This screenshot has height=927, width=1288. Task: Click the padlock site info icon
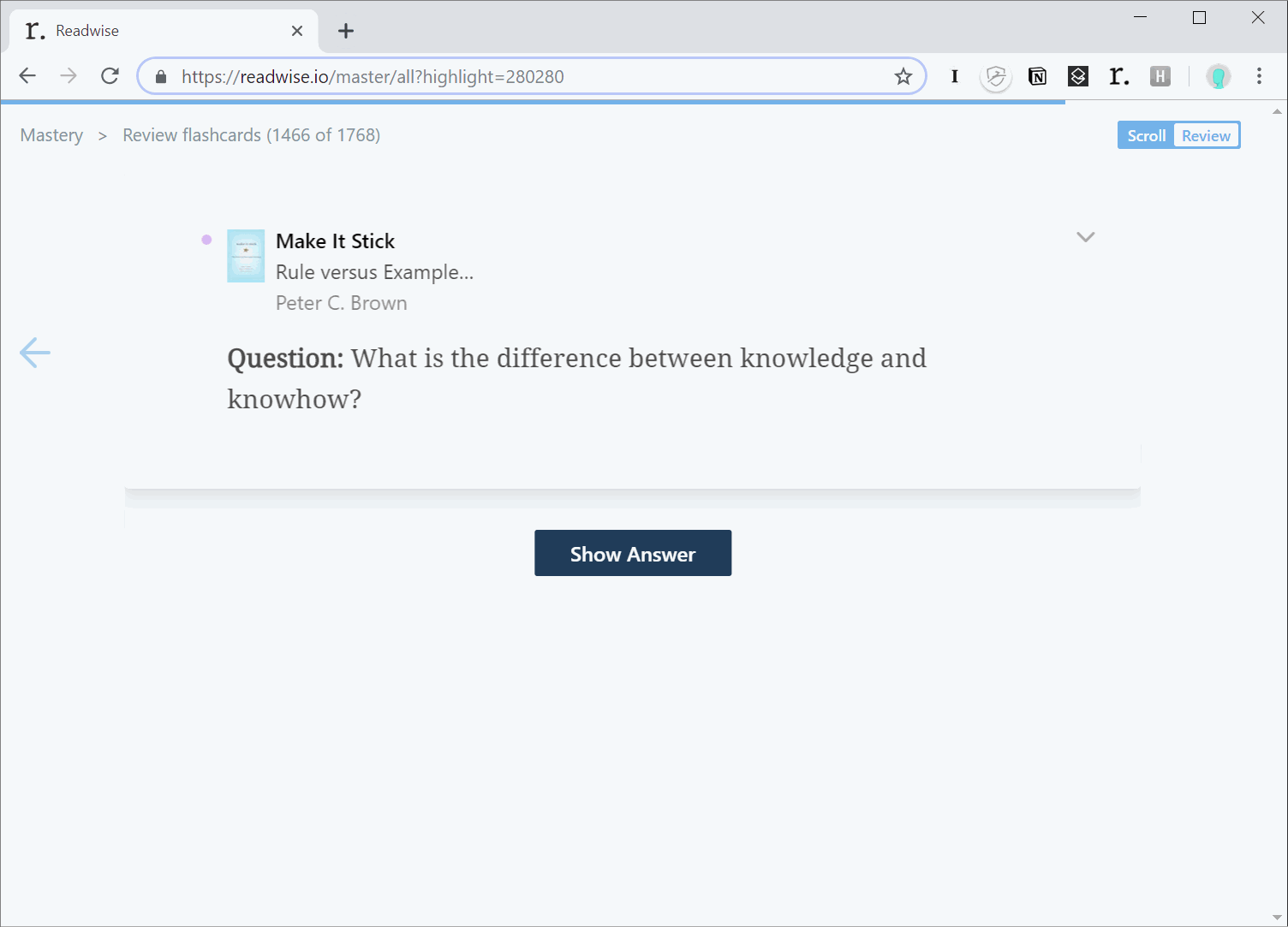pos(161,77)
